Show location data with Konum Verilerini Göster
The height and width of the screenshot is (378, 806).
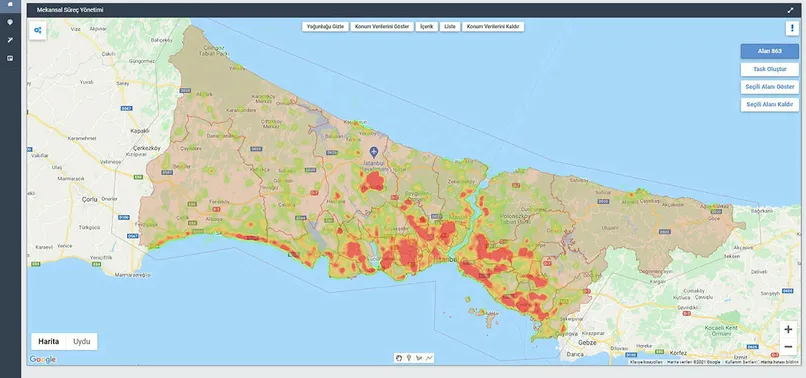coord(382,27)
